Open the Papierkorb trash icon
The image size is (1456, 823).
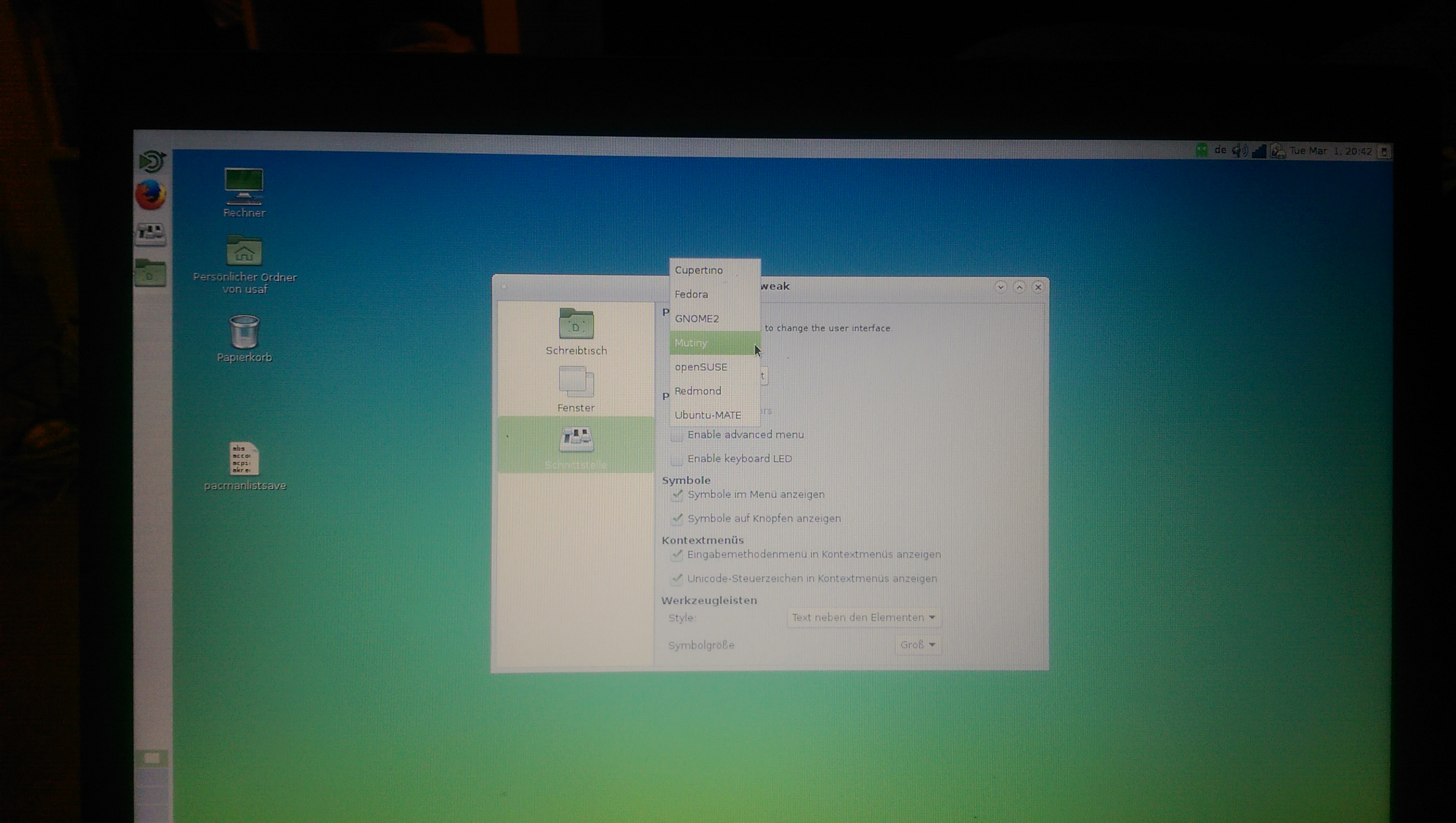pos(244,338)
